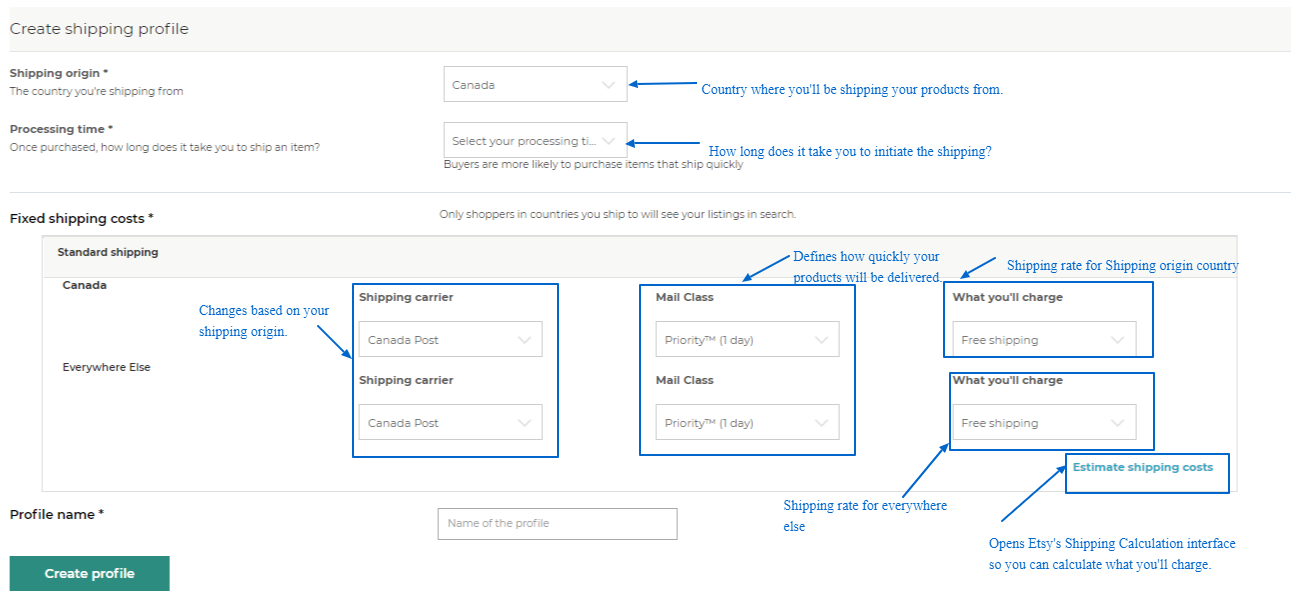The image size is (1291, 600).
Task: Open the Canada Mail Class dropdown
Action: coord(747,339)
